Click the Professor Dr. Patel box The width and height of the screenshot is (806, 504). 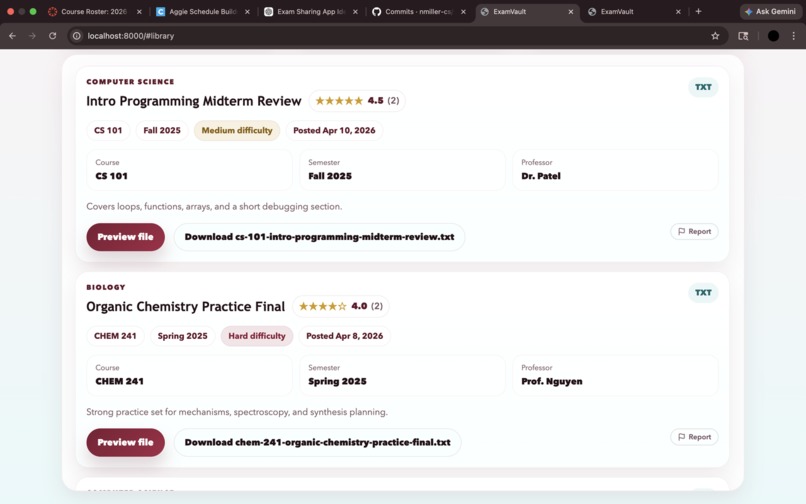click(615, 170)
